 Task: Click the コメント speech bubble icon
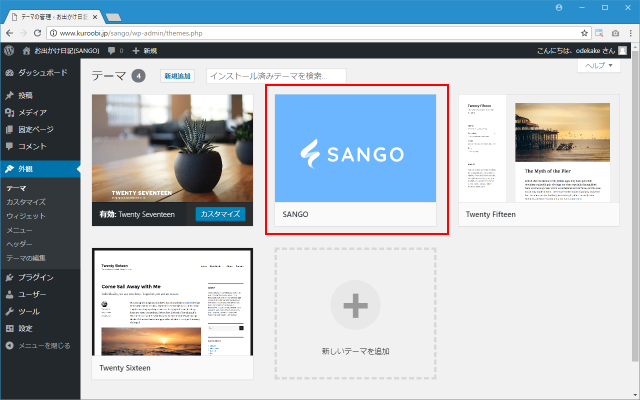click(x=9, y=146)
